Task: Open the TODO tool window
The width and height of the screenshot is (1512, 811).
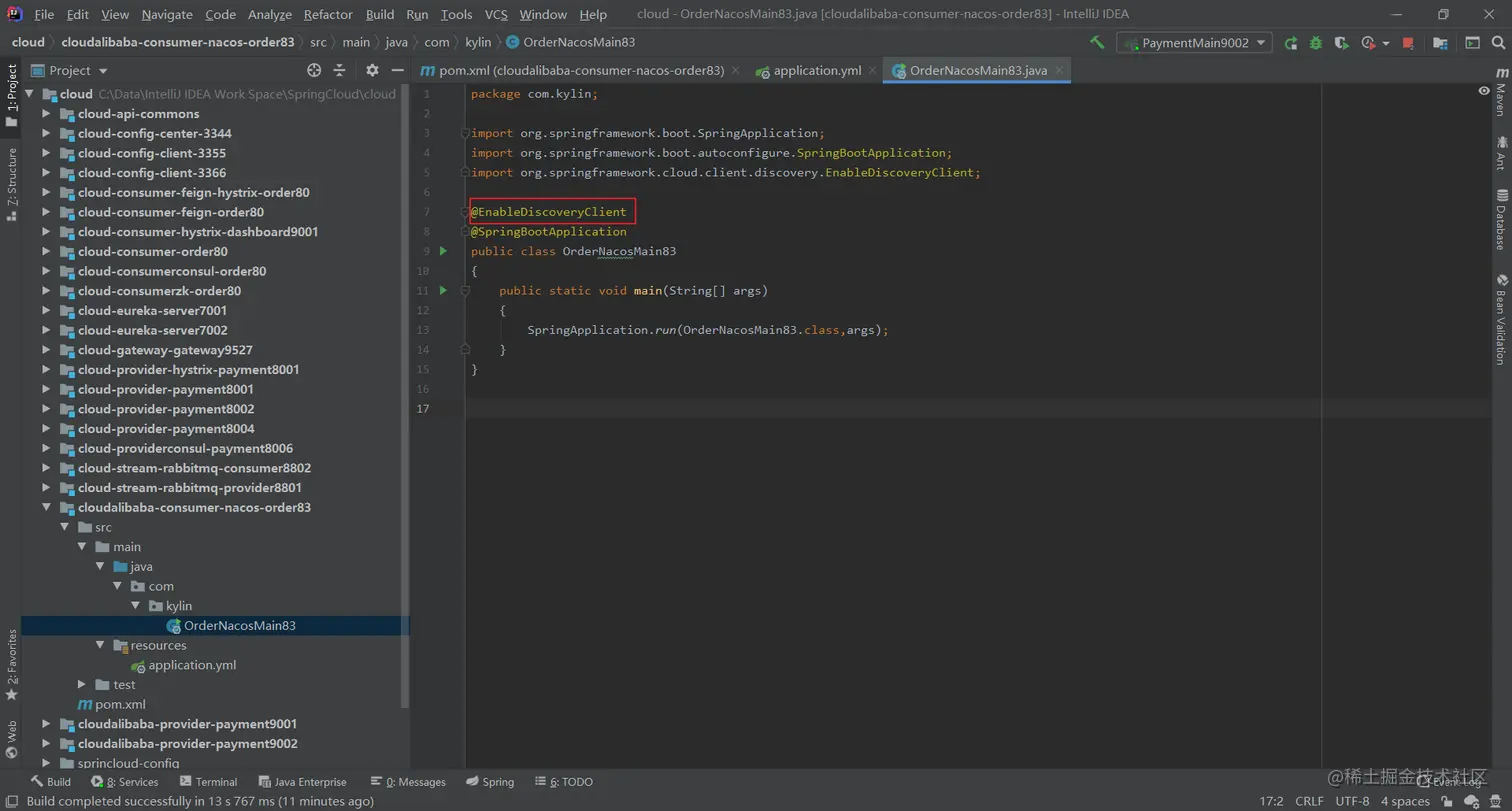Action: 564,782
